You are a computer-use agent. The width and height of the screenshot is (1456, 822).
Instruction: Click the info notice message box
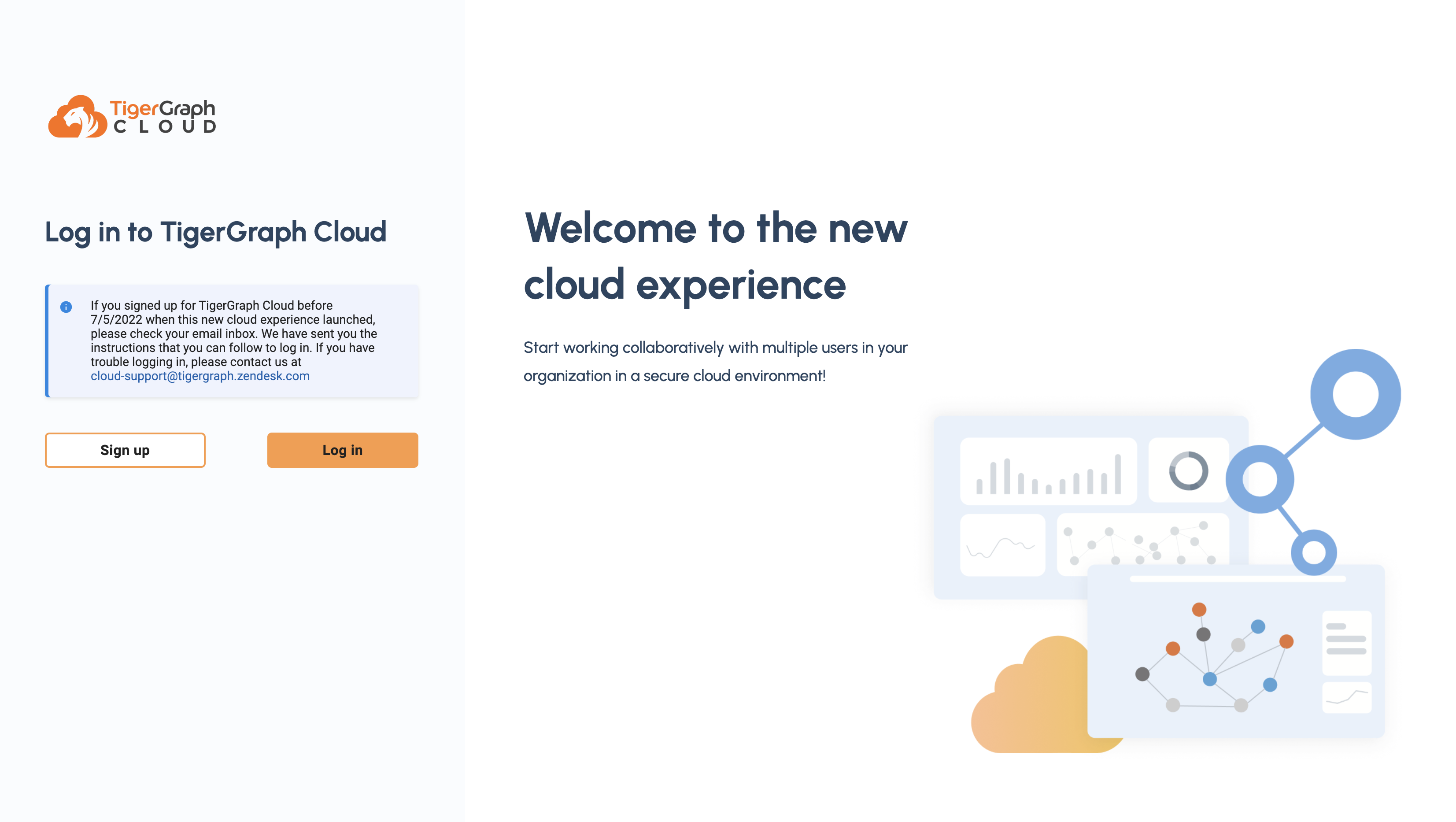(x=232, y=341)
